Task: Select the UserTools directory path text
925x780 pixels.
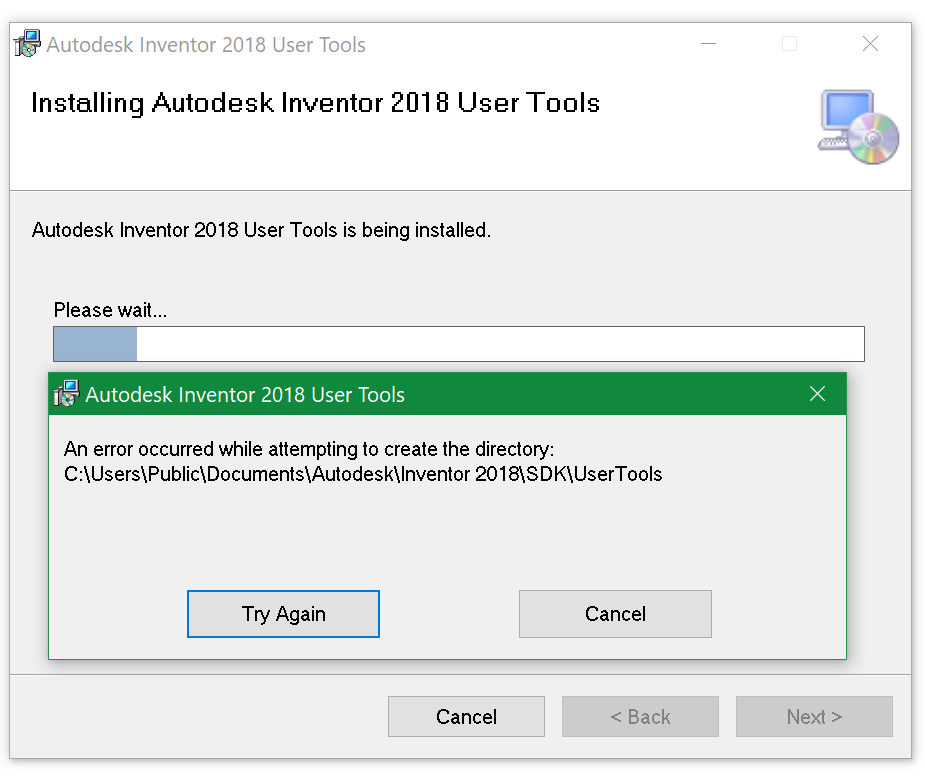Action: coord(363,474)
